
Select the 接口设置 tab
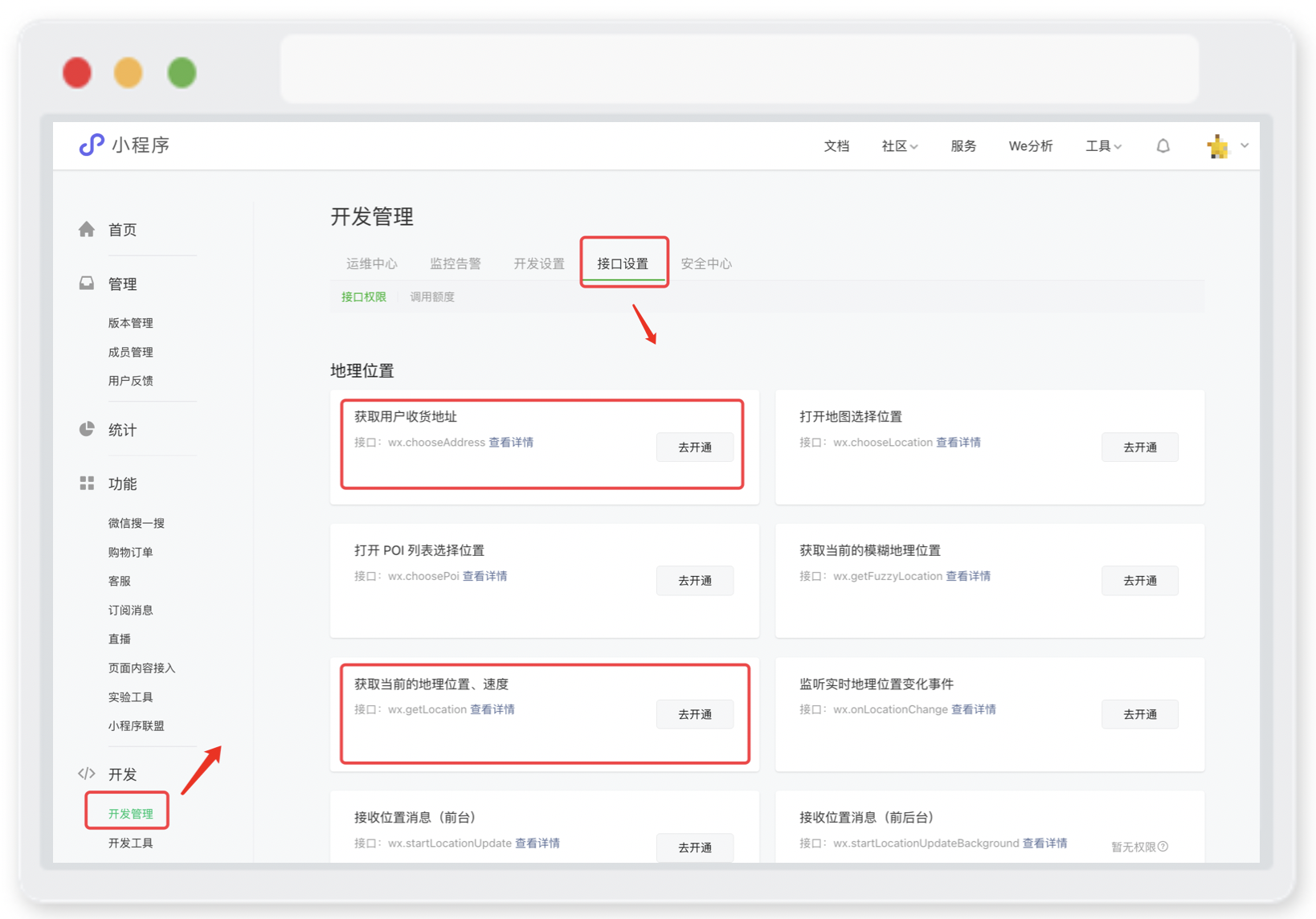(x=623, y=263)
